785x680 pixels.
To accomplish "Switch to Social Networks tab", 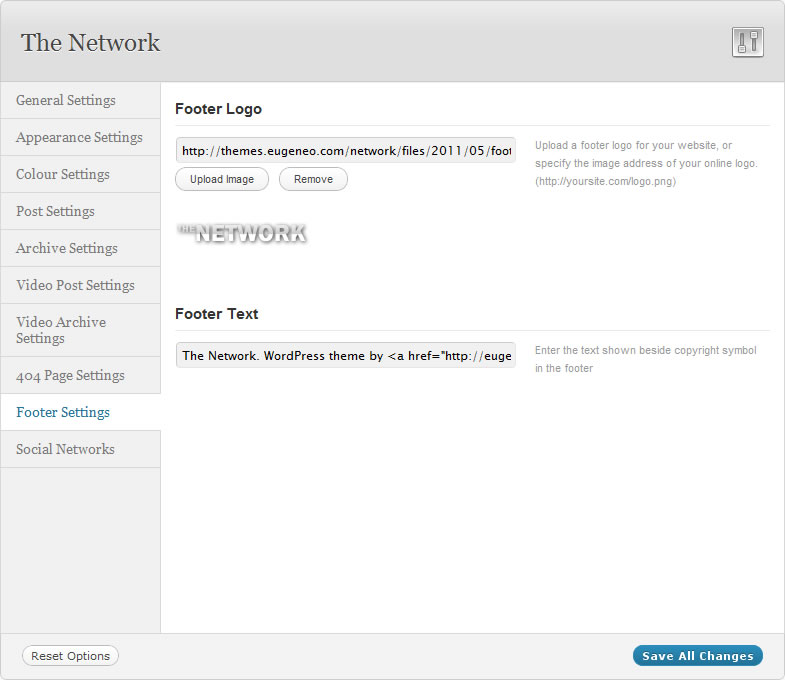I will (65, 449).
